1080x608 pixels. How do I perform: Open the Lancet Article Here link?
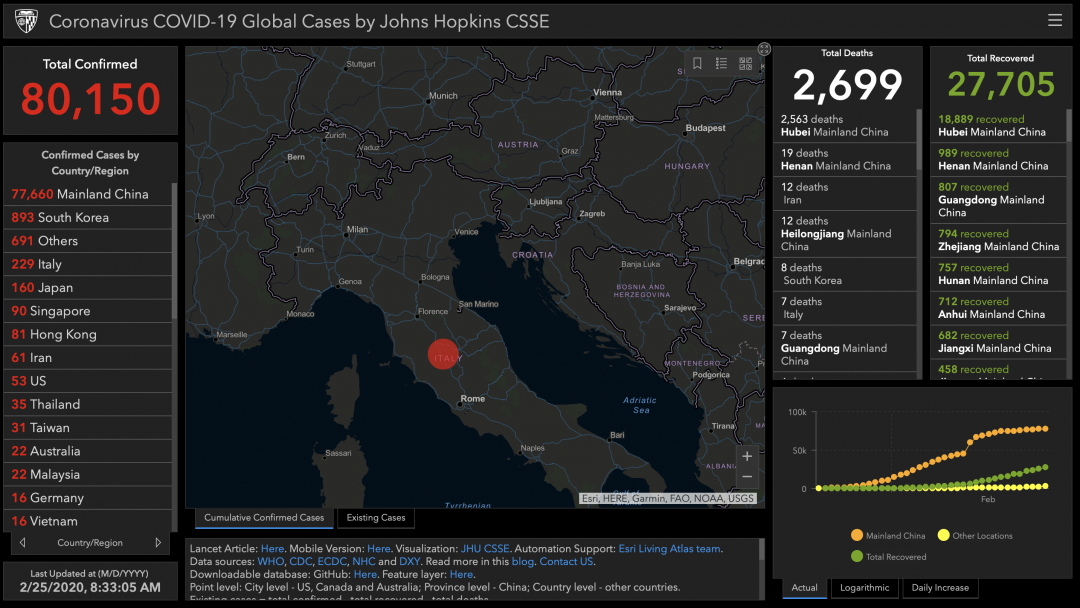click(x=272, y=549)
